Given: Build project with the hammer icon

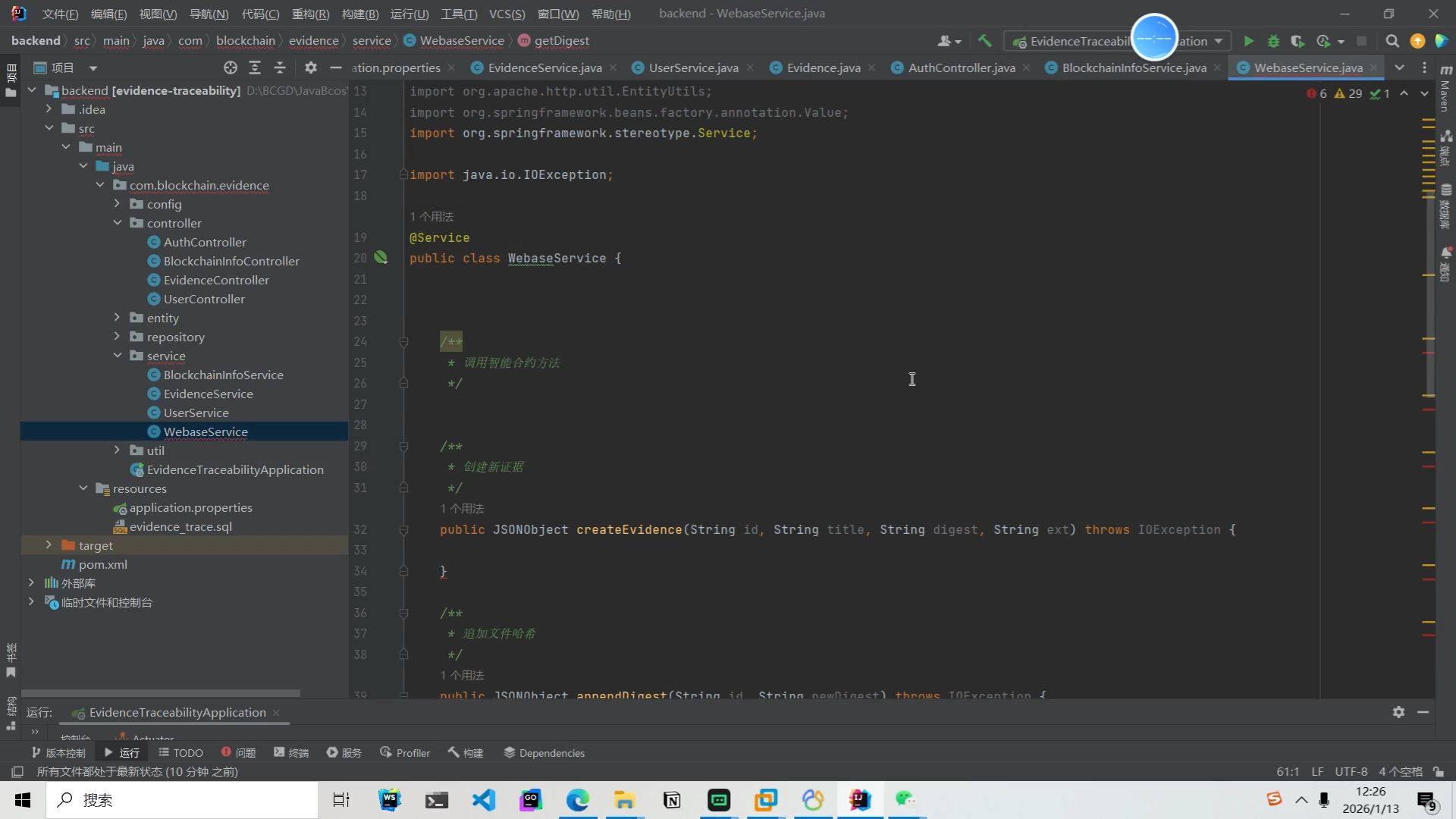Looking at the screenshot, I should click(x=984, y=41).
